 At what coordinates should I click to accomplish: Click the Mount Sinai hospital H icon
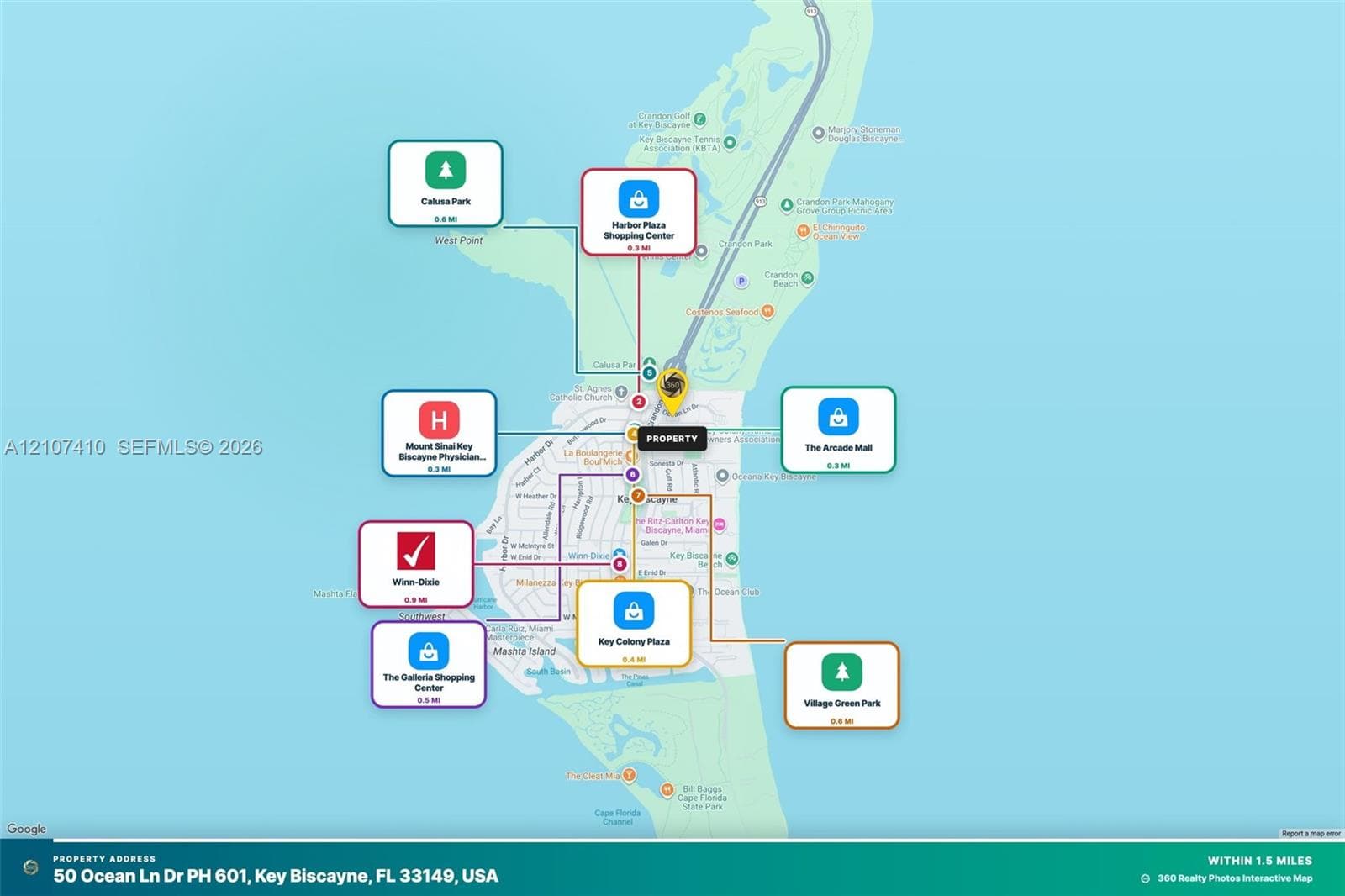(x=439, y=419)
